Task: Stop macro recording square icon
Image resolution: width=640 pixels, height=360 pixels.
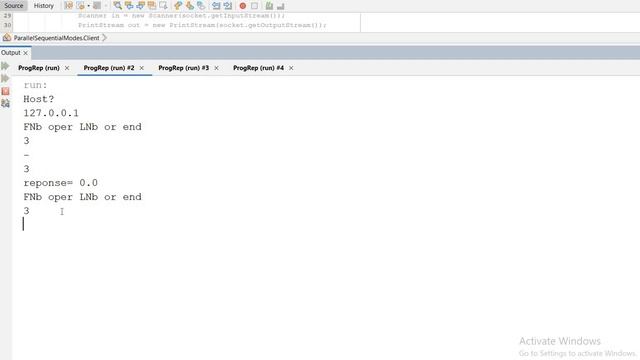Action: coord(254,6)
